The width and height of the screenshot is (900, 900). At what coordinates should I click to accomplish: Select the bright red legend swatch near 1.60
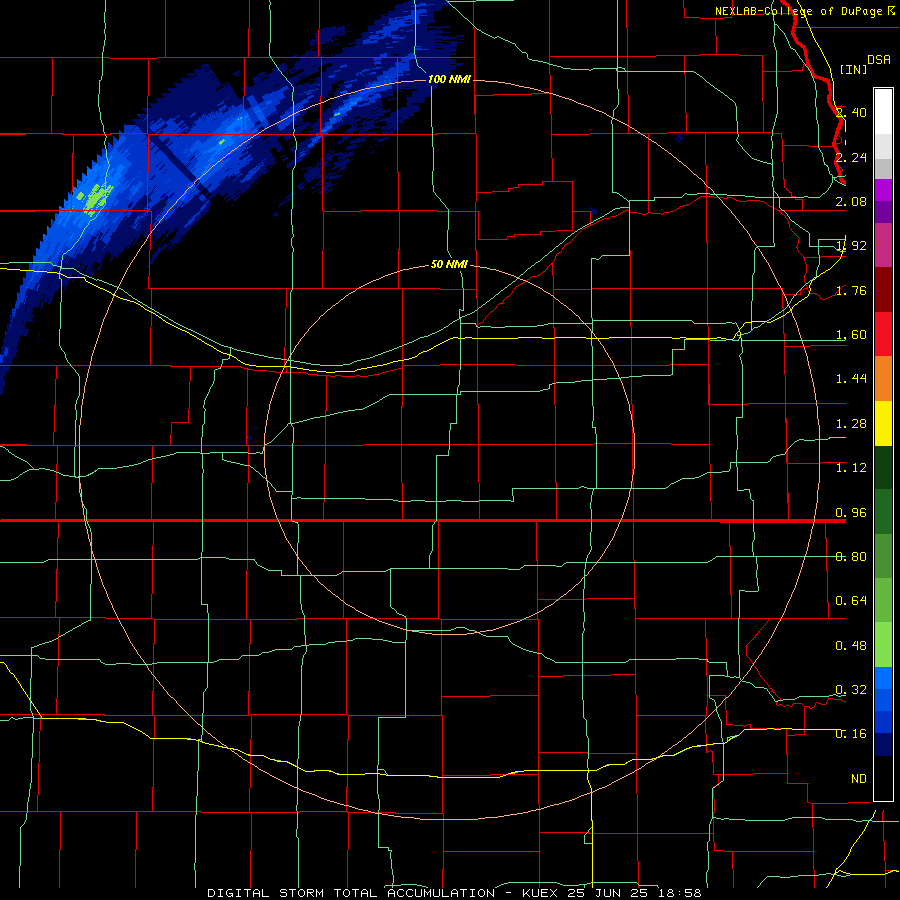(883, 334)
